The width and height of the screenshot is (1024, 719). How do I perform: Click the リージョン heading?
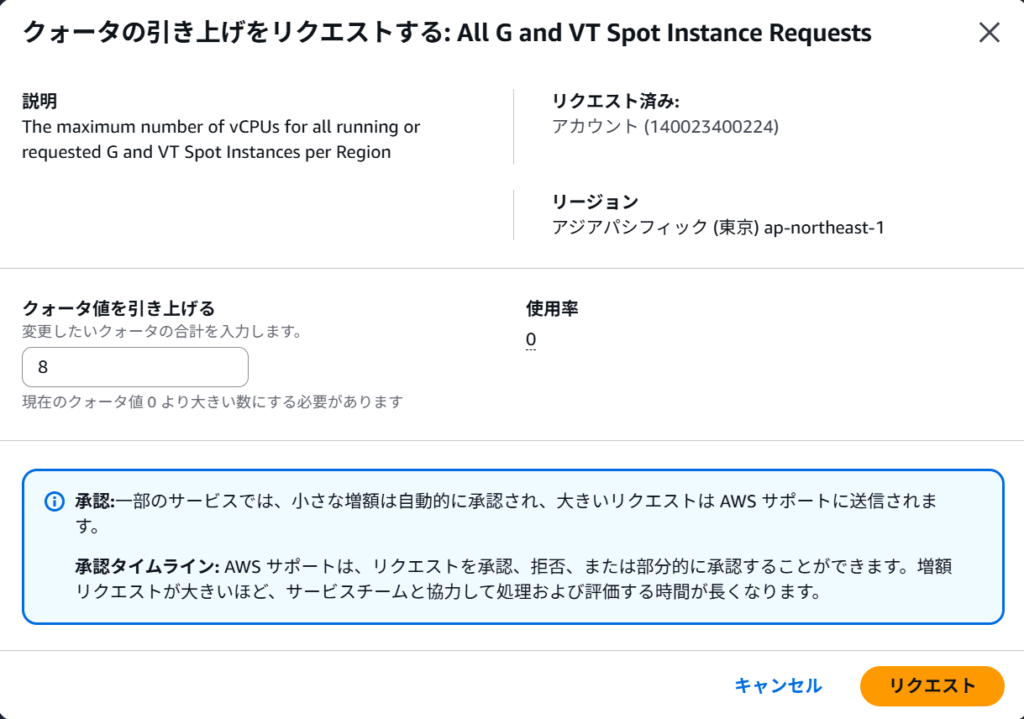[595, 202]
